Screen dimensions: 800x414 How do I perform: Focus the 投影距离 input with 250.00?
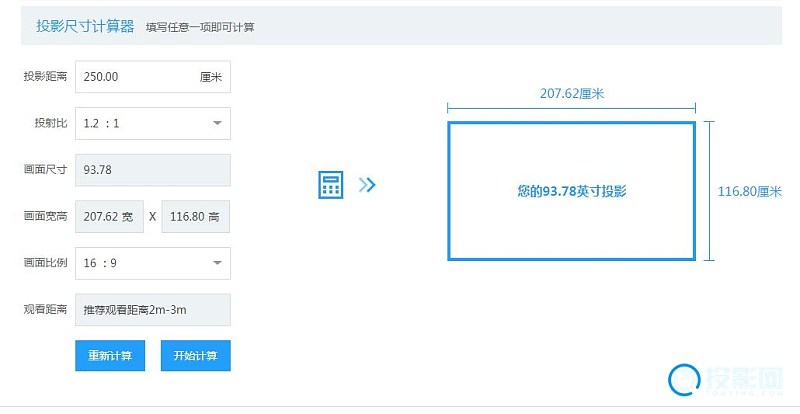click(135, 77)
